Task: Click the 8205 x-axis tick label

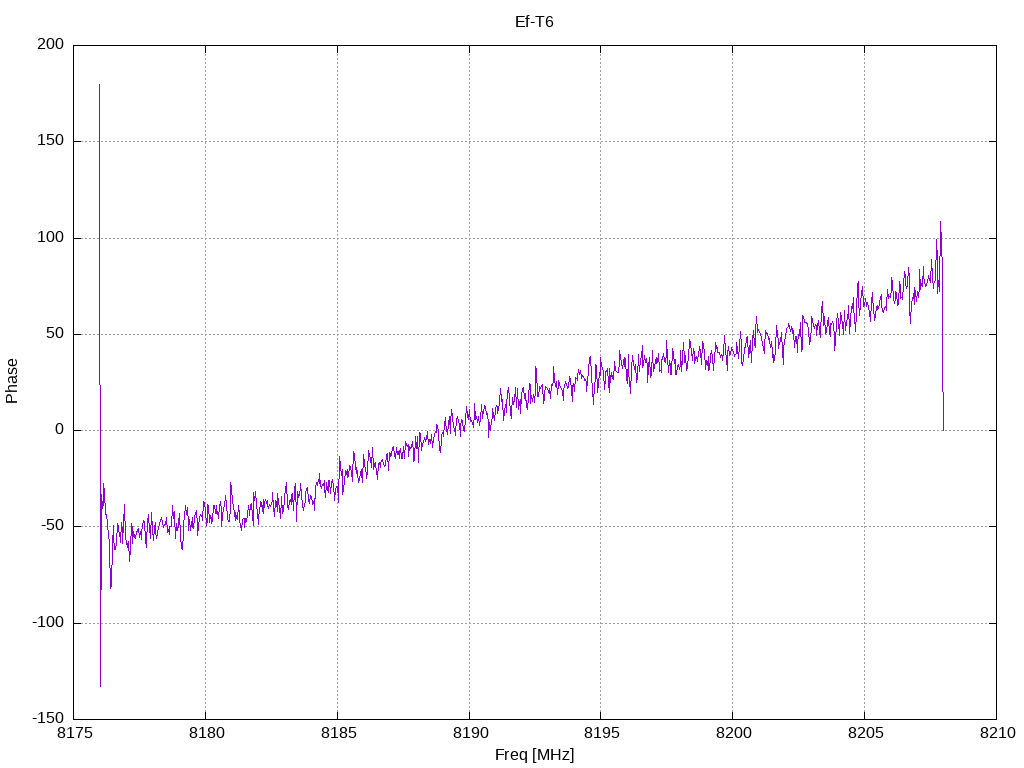Action: [864, 735]
